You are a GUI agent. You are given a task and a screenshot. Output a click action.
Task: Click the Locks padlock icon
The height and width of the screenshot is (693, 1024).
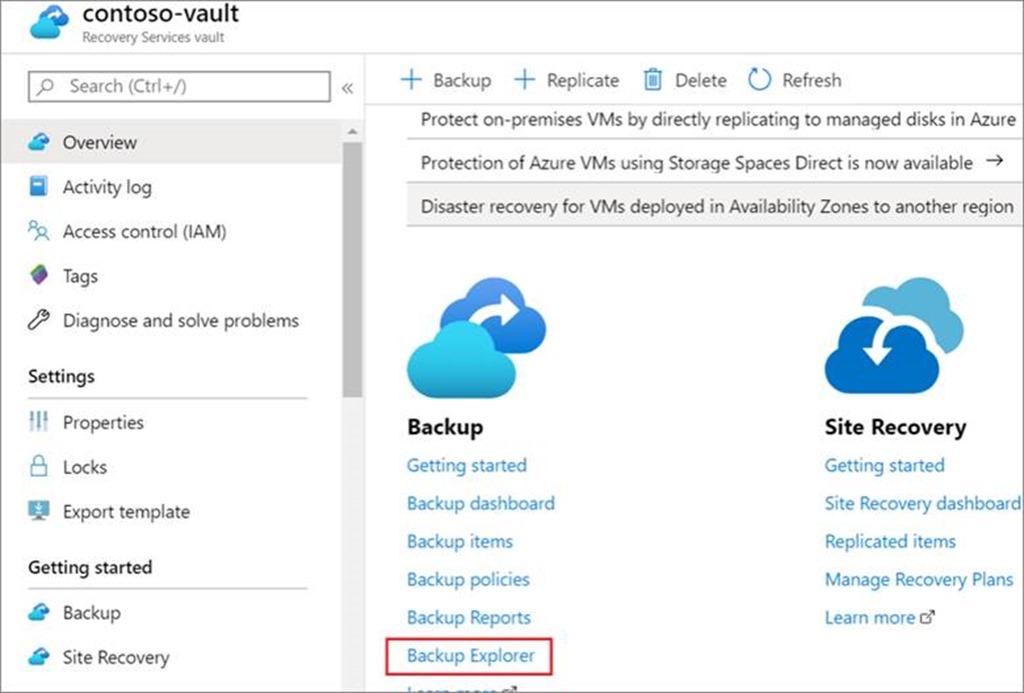point(39,466)
